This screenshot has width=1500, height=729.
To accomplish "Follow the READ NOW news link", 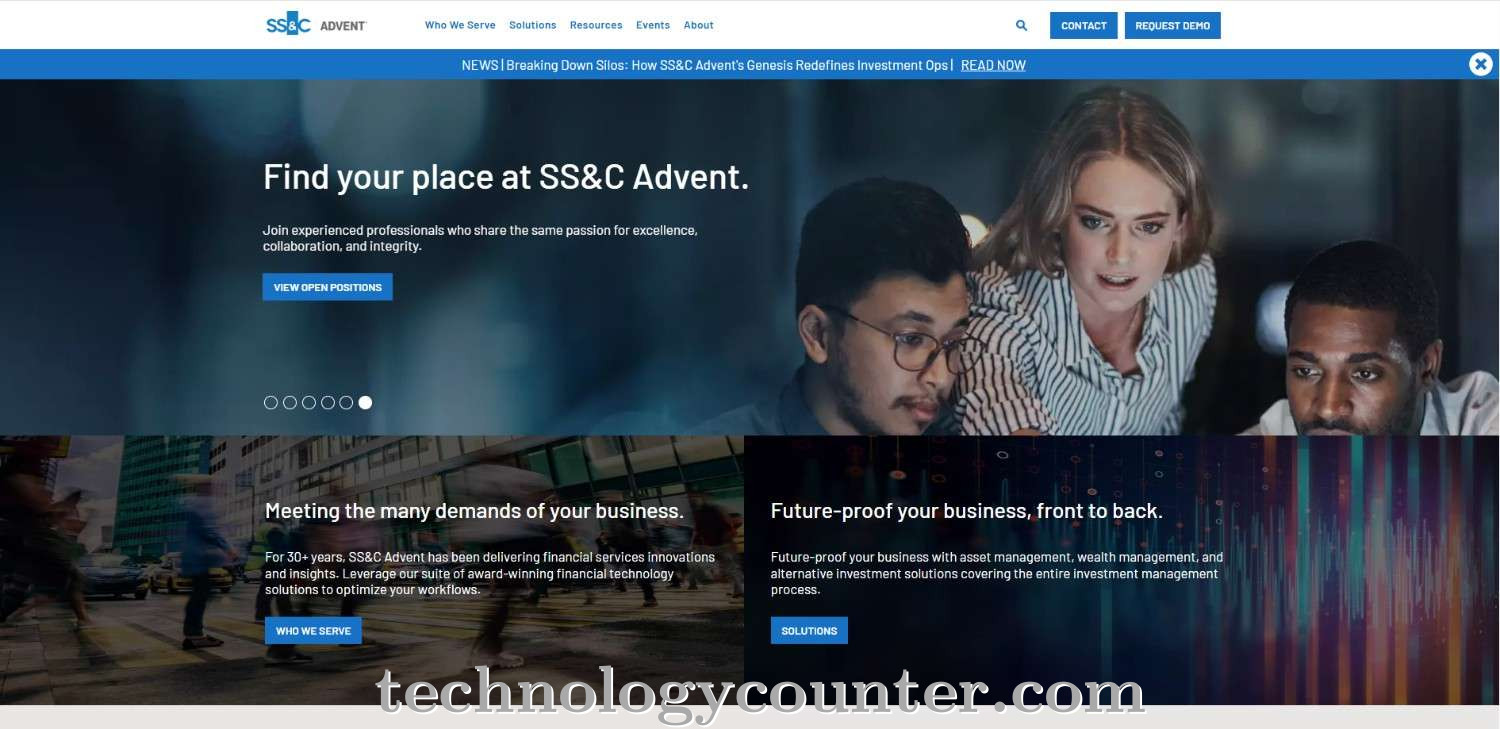I will pos(993,65).
